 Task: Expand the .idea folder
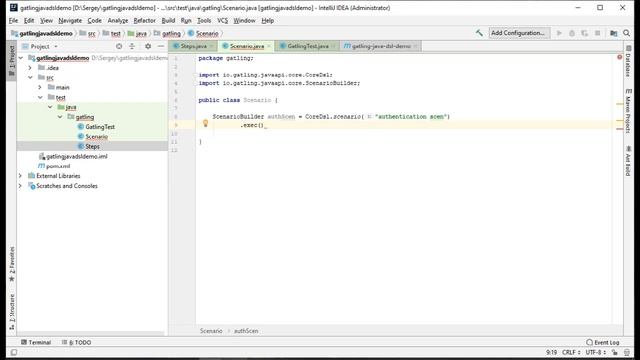30,68
